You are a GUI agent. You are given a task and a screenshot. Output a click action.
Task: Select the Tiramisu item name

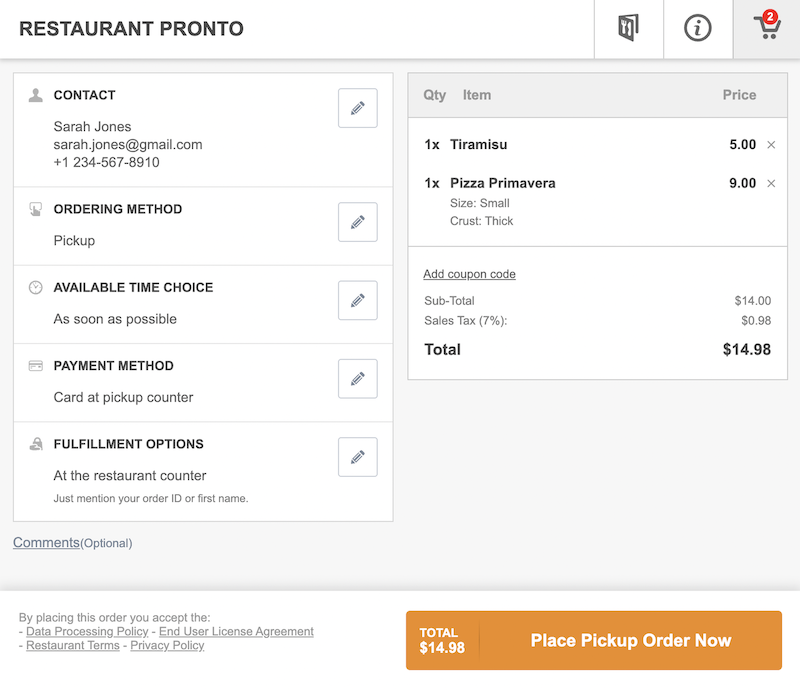point(479,145)
